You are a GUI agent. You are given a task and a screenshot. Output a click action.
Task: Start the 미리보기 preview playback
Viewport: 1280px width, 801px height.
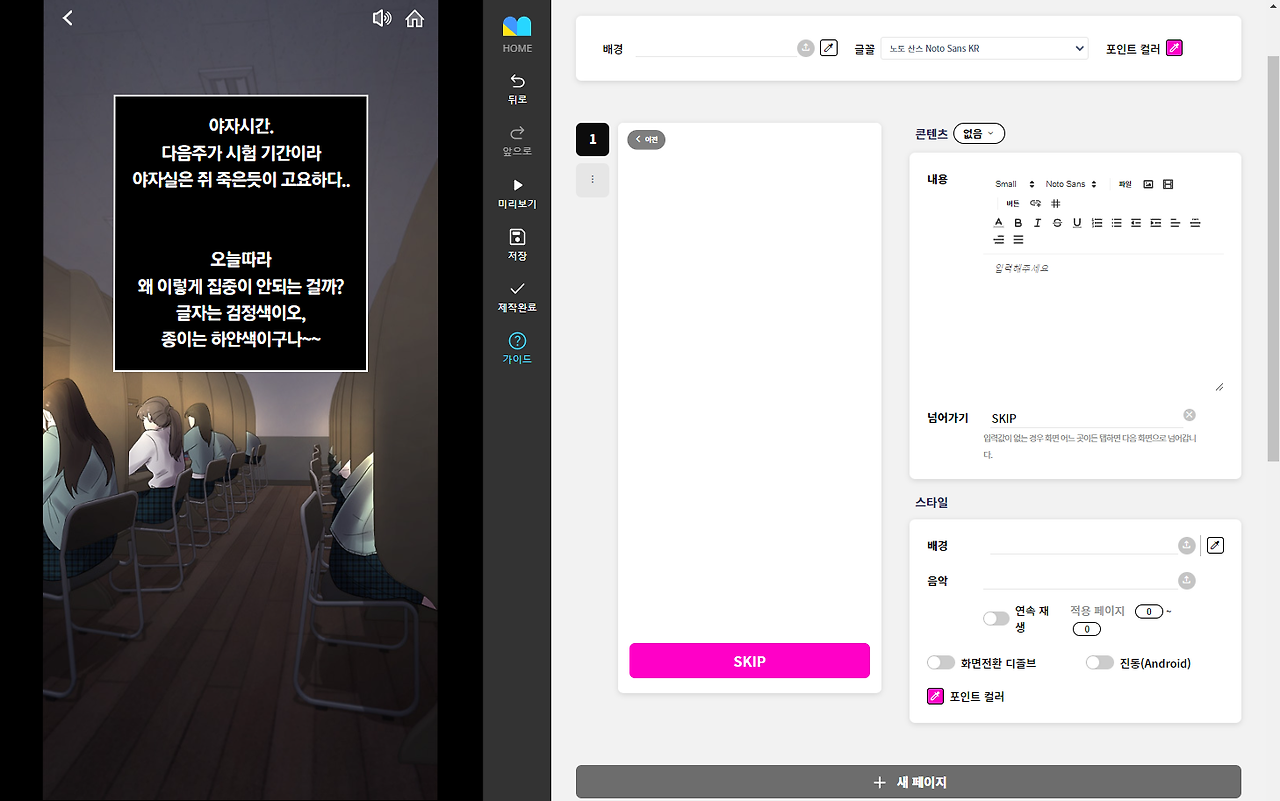pyautogui.click(x=517, y=192)
